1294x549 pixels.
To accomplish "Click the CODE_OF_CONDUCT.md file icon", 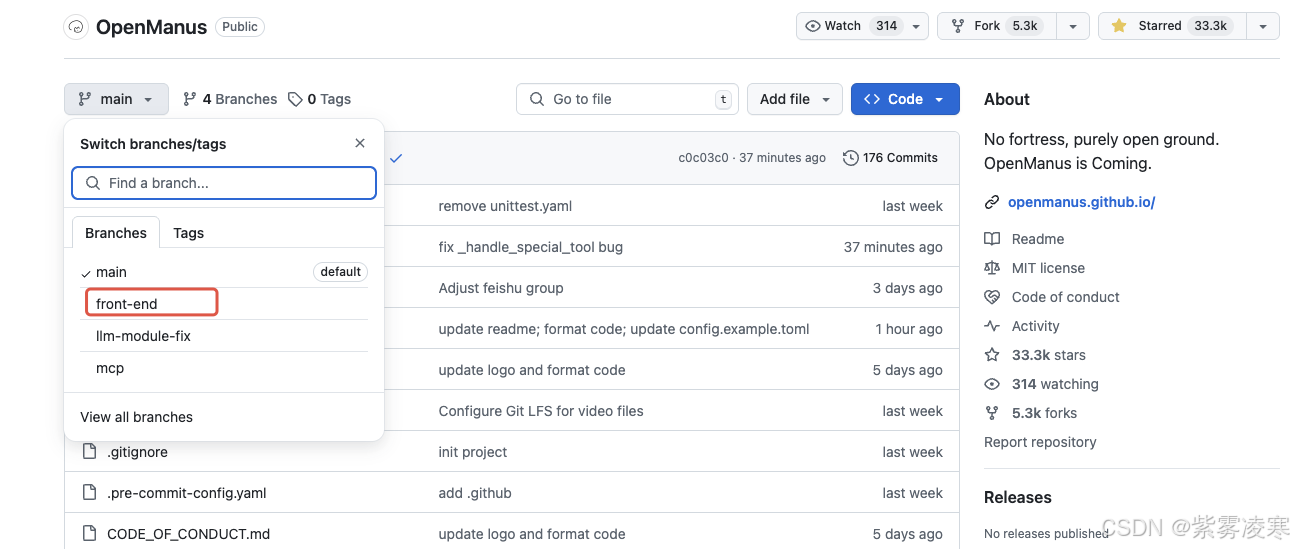I will pyautogui.click(x=89, y=534).
